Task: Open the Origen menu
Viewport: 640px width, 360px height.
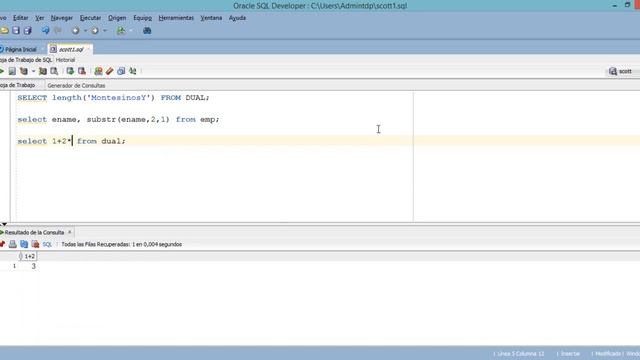Action: 117,18
